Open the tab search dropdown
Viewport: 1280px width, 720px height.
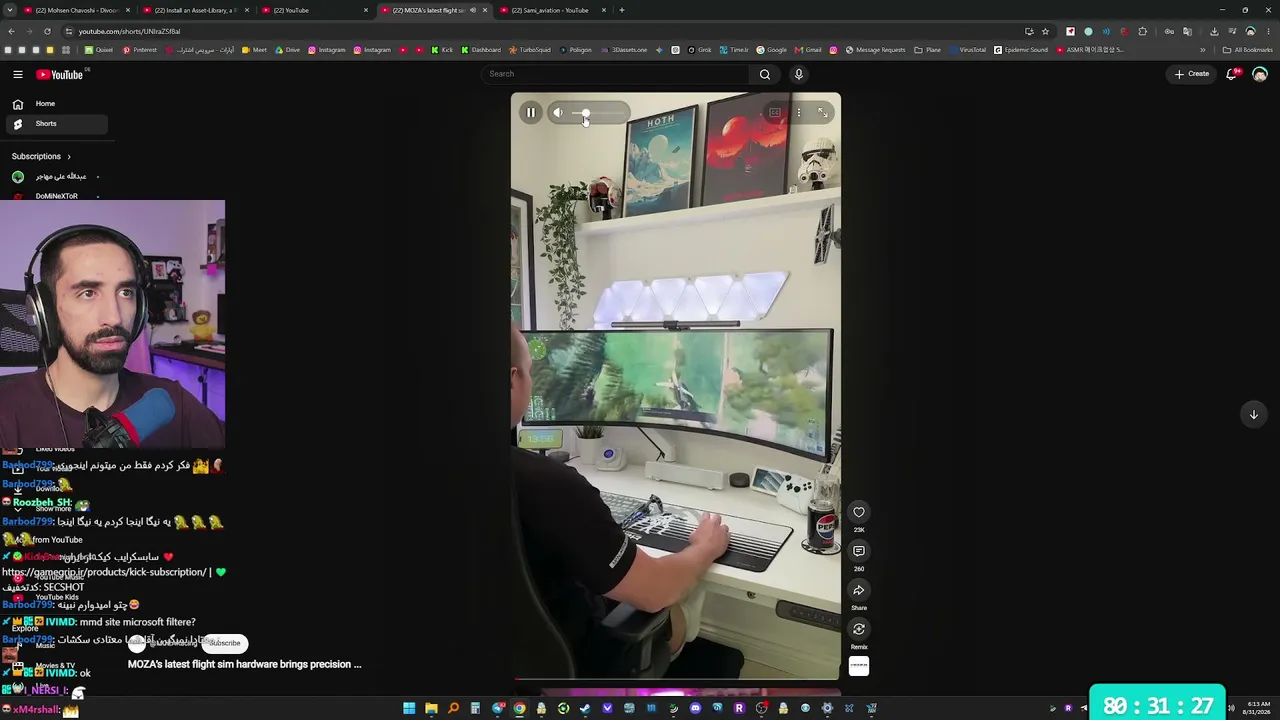(x=9, y=10)
